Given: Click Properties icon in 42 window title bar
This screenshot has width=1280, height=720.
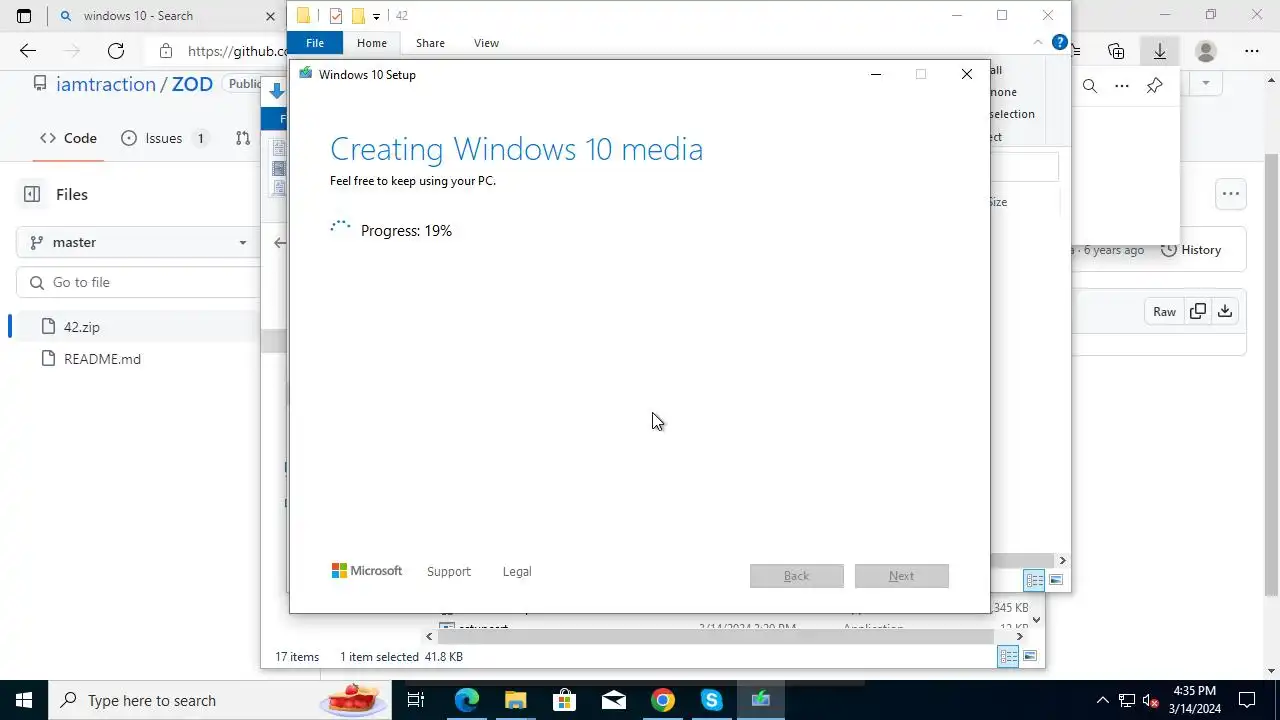Looking at the screenshot, I should [x=336, y=16].
